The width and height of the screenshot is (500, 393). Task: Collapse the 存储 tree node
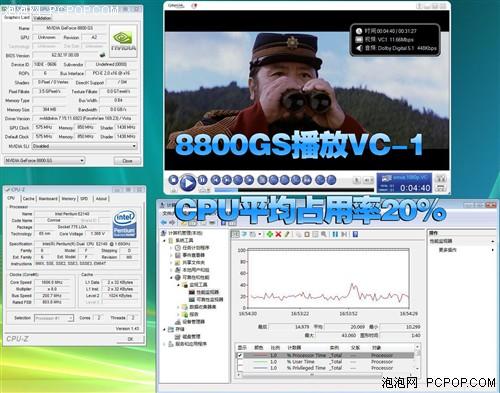165,329
